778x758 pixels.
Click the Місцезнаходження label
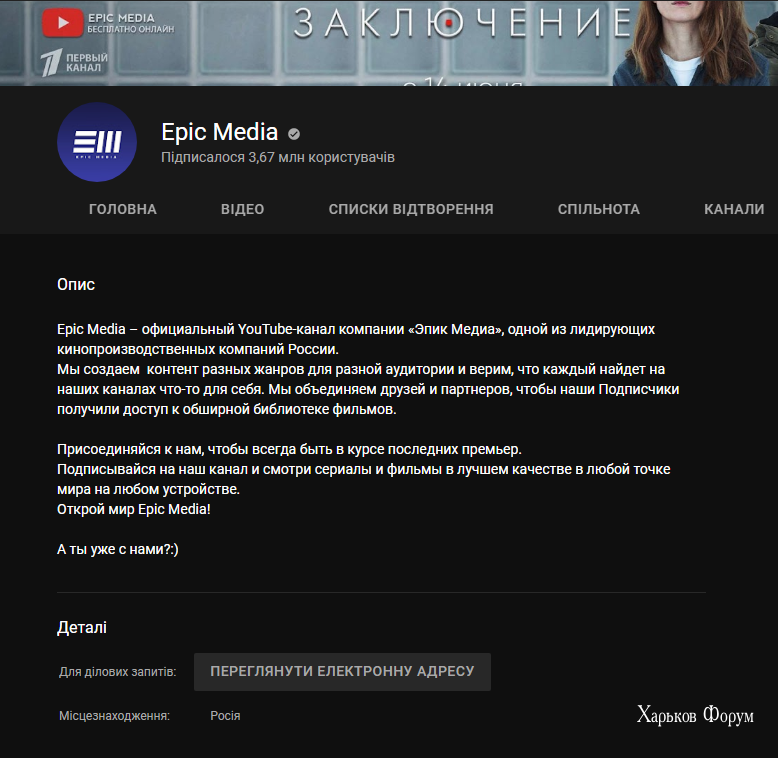coord(114,716)
